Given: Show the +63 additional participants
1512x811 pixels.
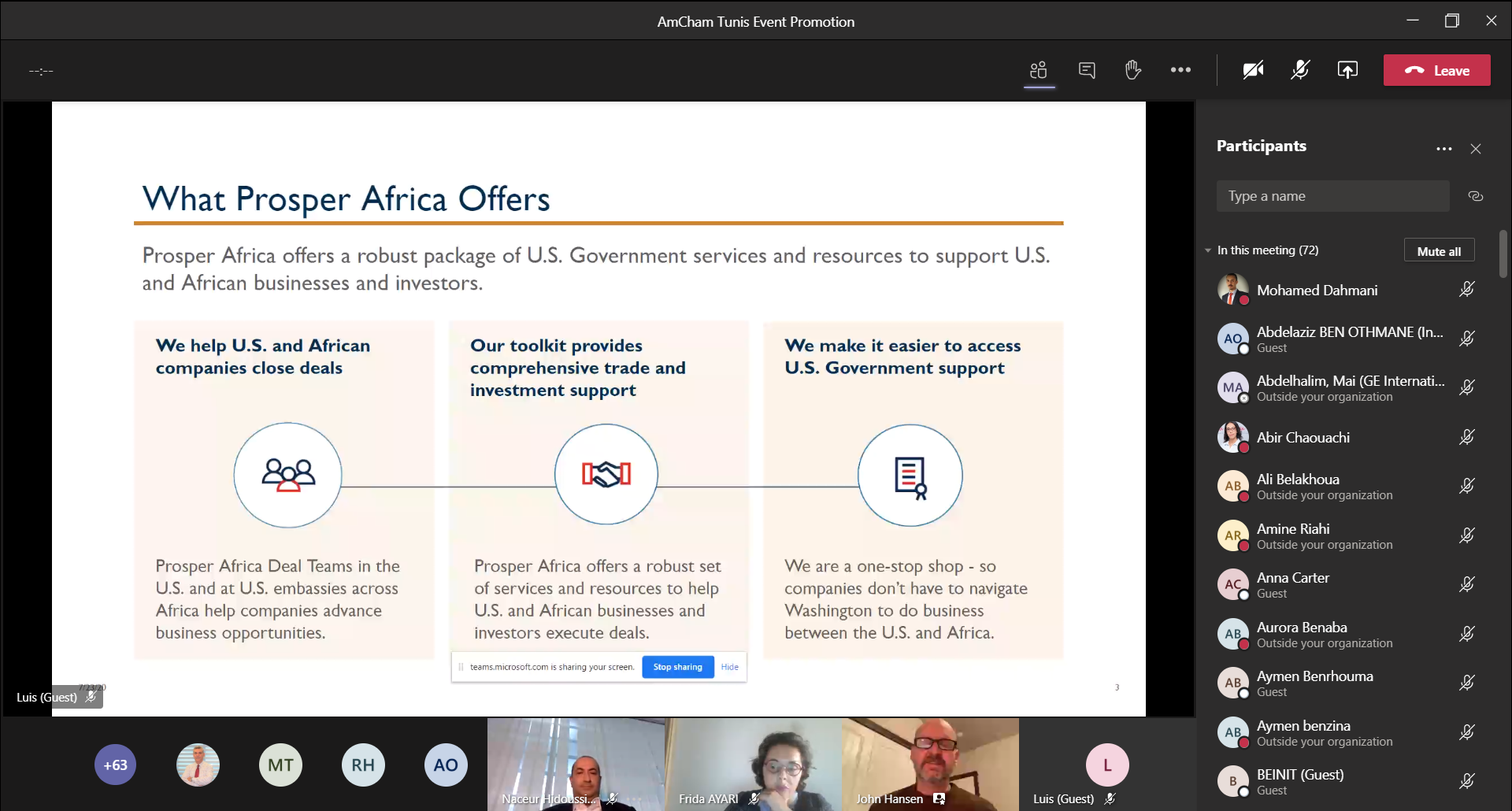Looking at the screenshot, I should (x=116, y=765).
